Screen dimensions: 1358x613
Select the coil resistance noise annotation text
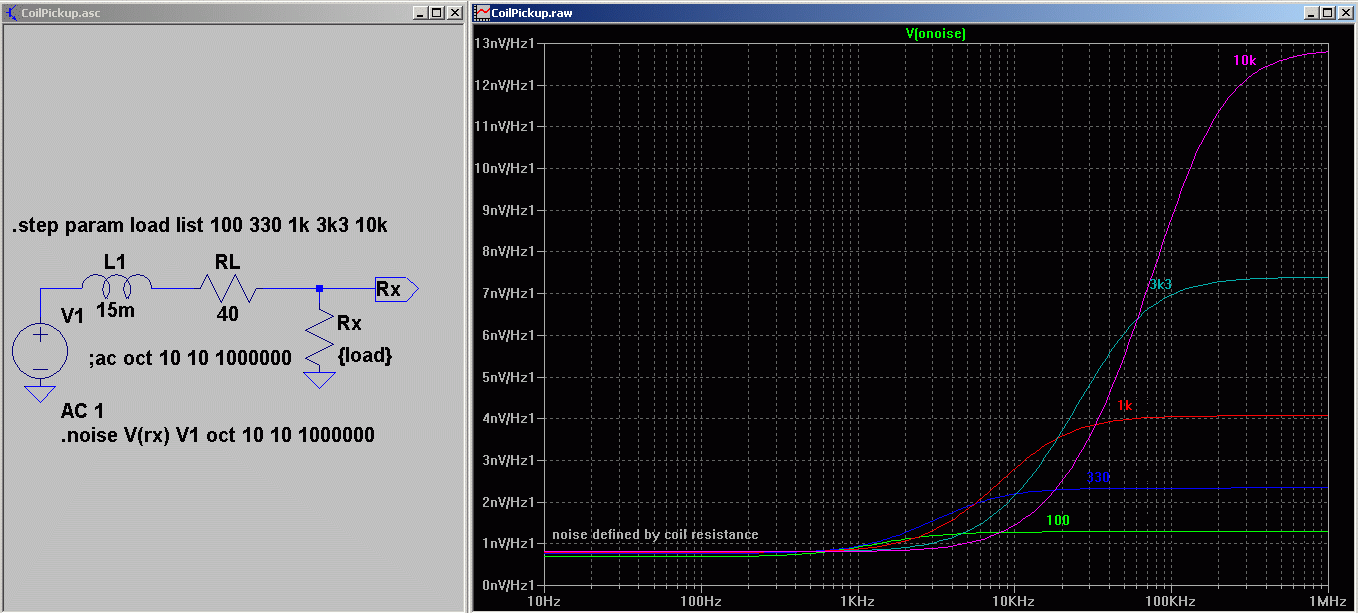[655, 534]
